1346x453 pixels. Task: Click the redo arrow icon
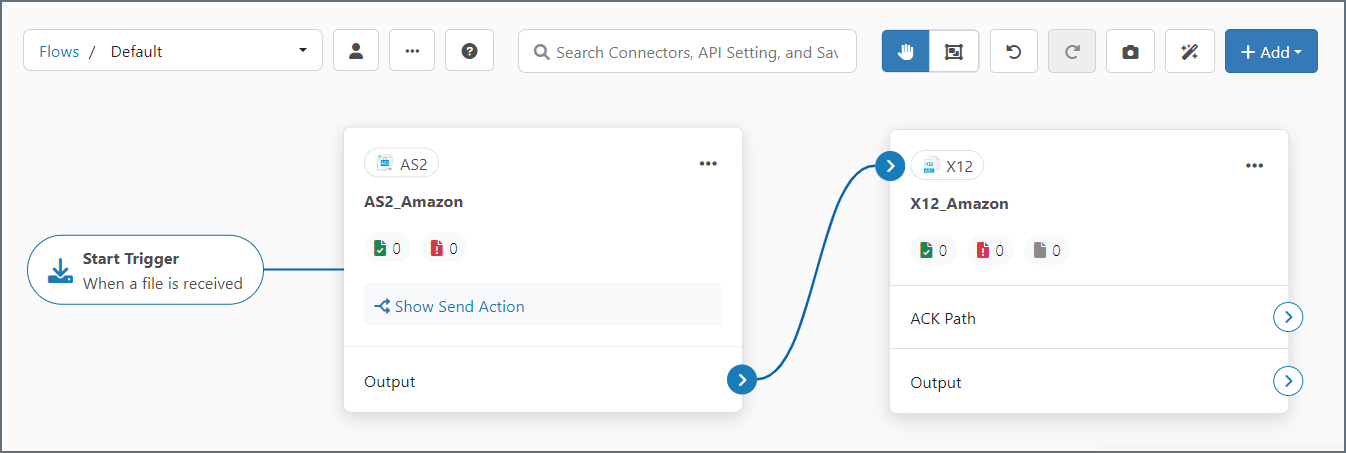tap(1072, 52)
